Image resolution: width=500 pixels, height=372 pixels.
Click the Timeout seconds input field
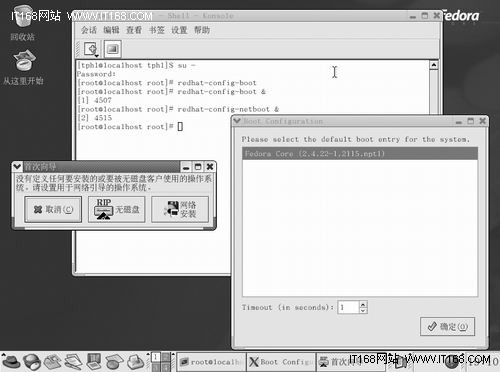(x=348, y=307)
